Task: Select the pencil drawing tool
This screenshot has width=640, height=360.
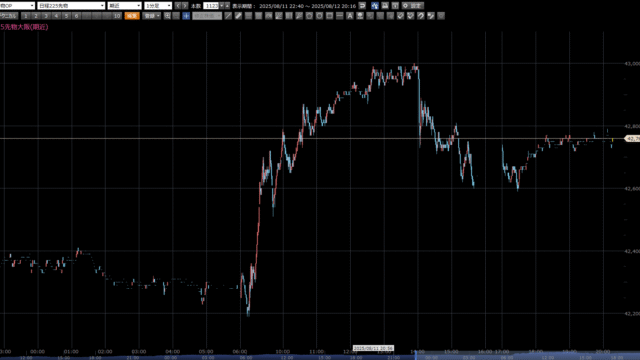Action: pyautogui.click(x=238, y=16)
